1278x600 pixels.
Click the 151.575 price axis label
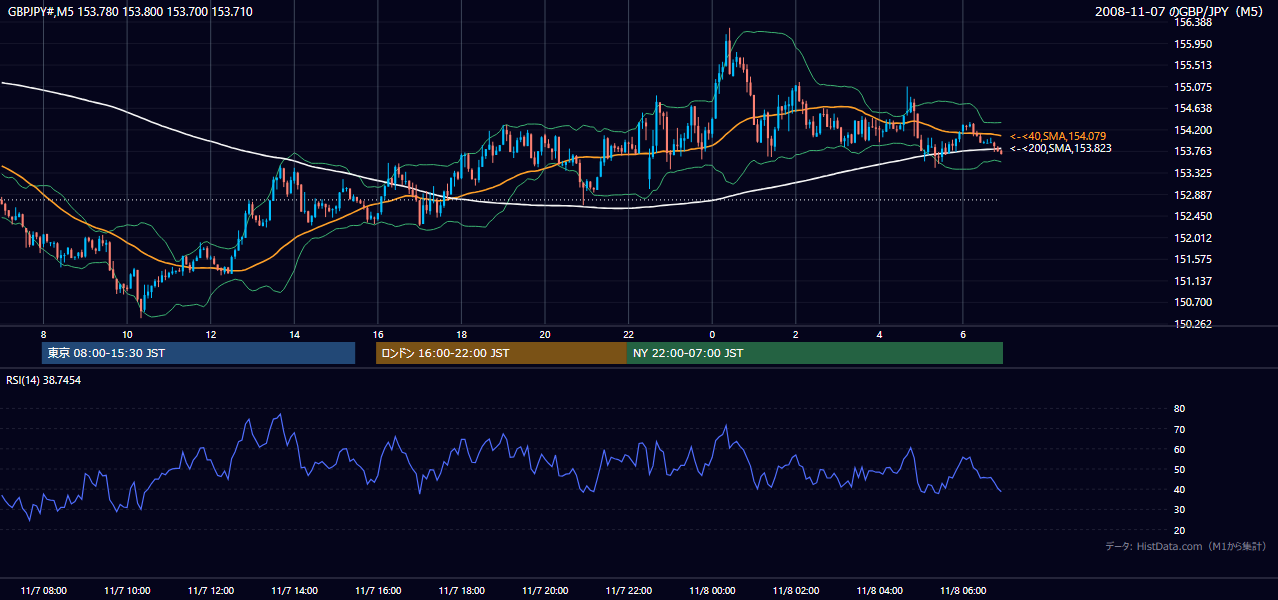click(x=1194, y=259)
